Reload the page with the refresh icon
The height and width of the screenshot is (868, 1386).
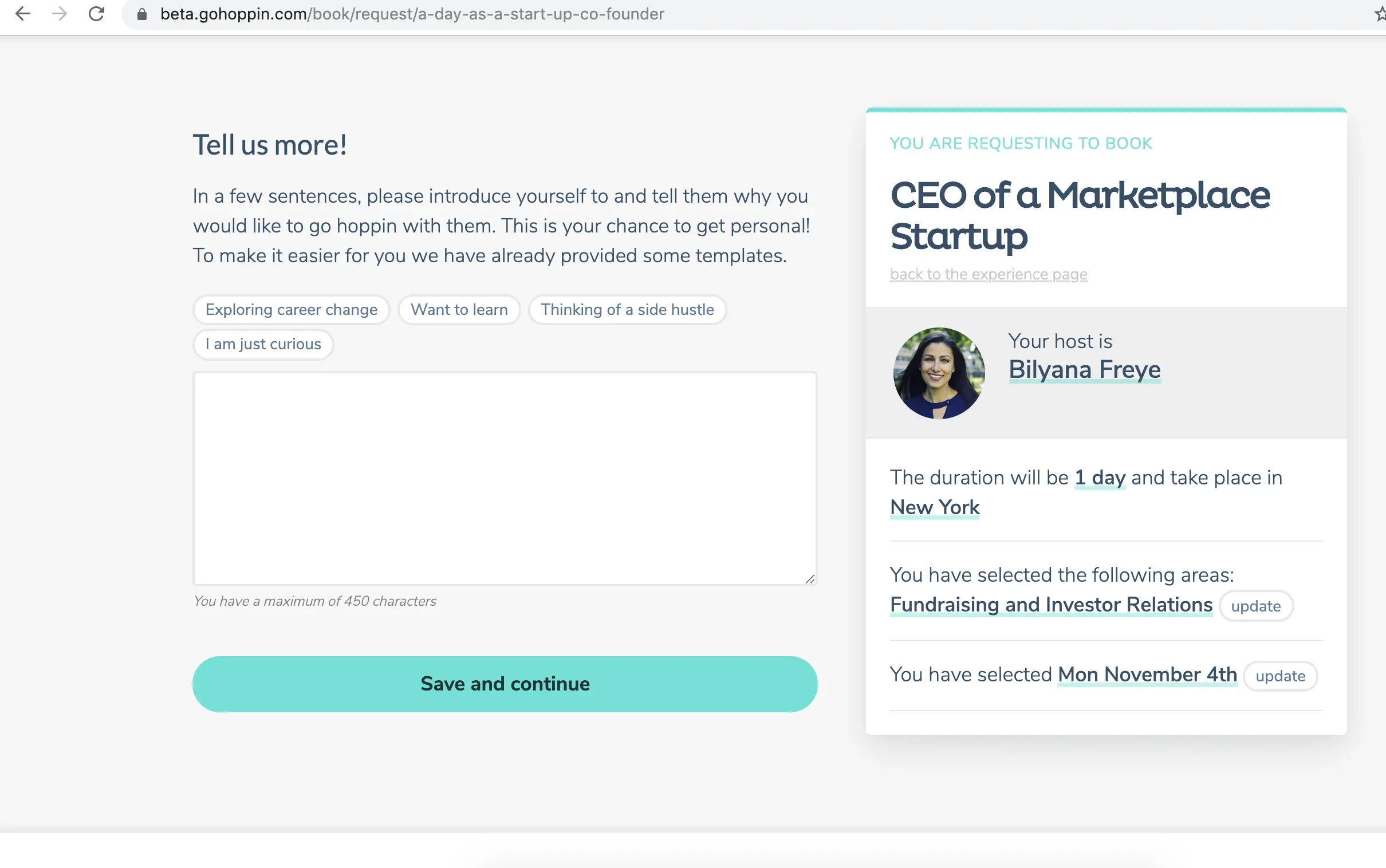tap(96, 14)
